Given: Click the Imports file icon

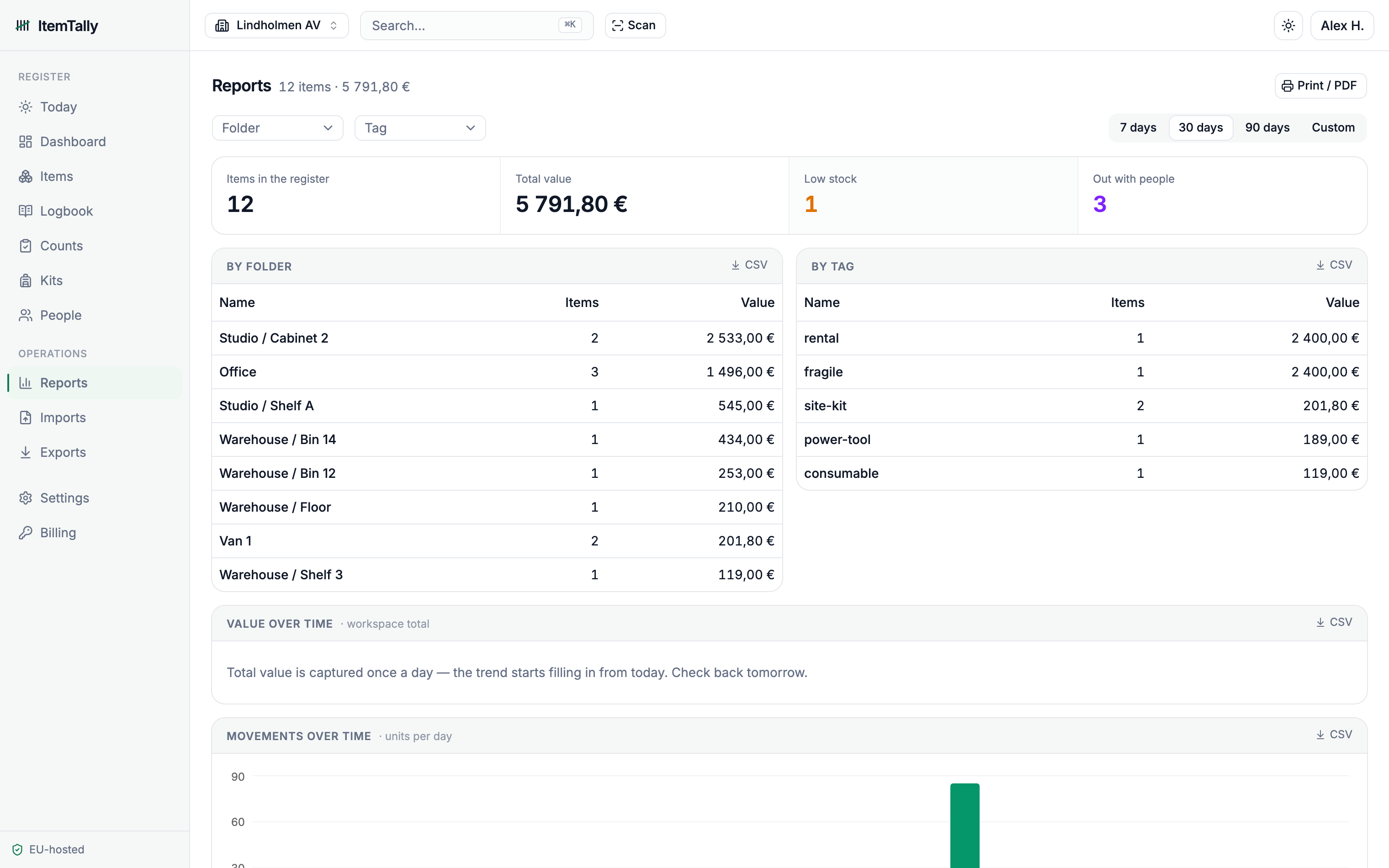Looking at the screenshot, I should pos(25,418).
